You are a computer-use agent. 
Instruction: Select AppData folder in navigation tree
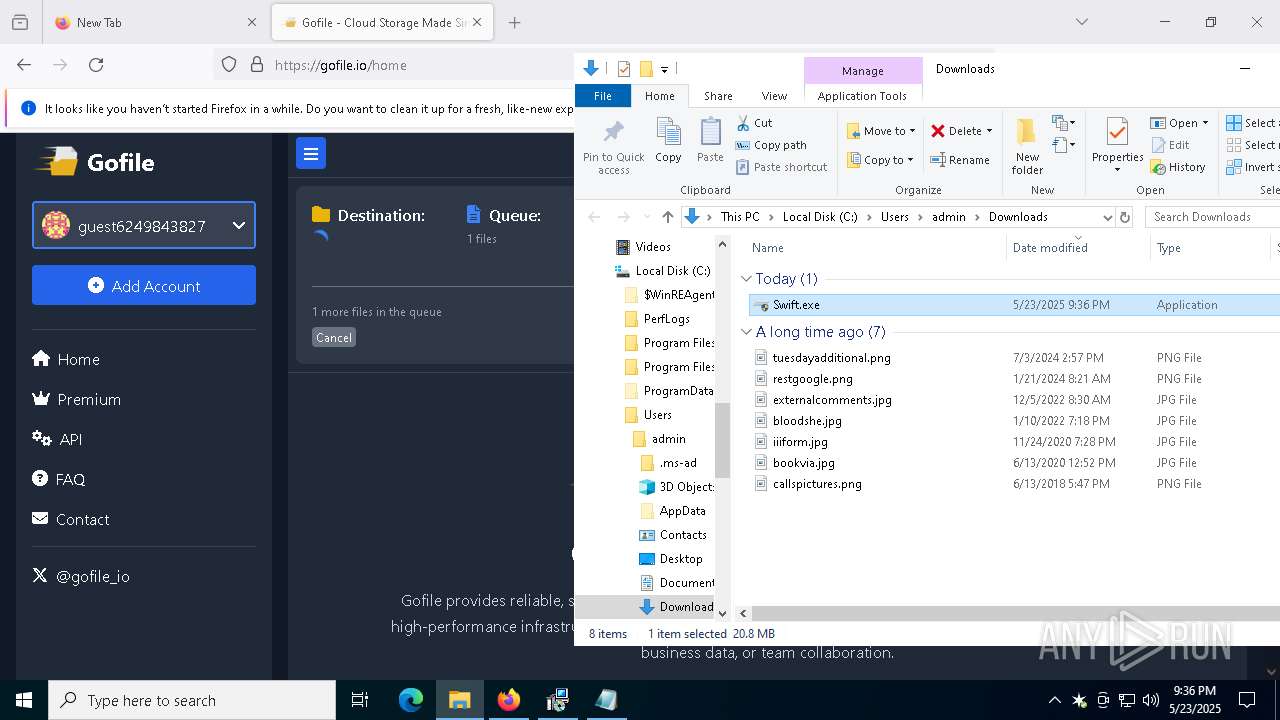(x=682, y=511)
